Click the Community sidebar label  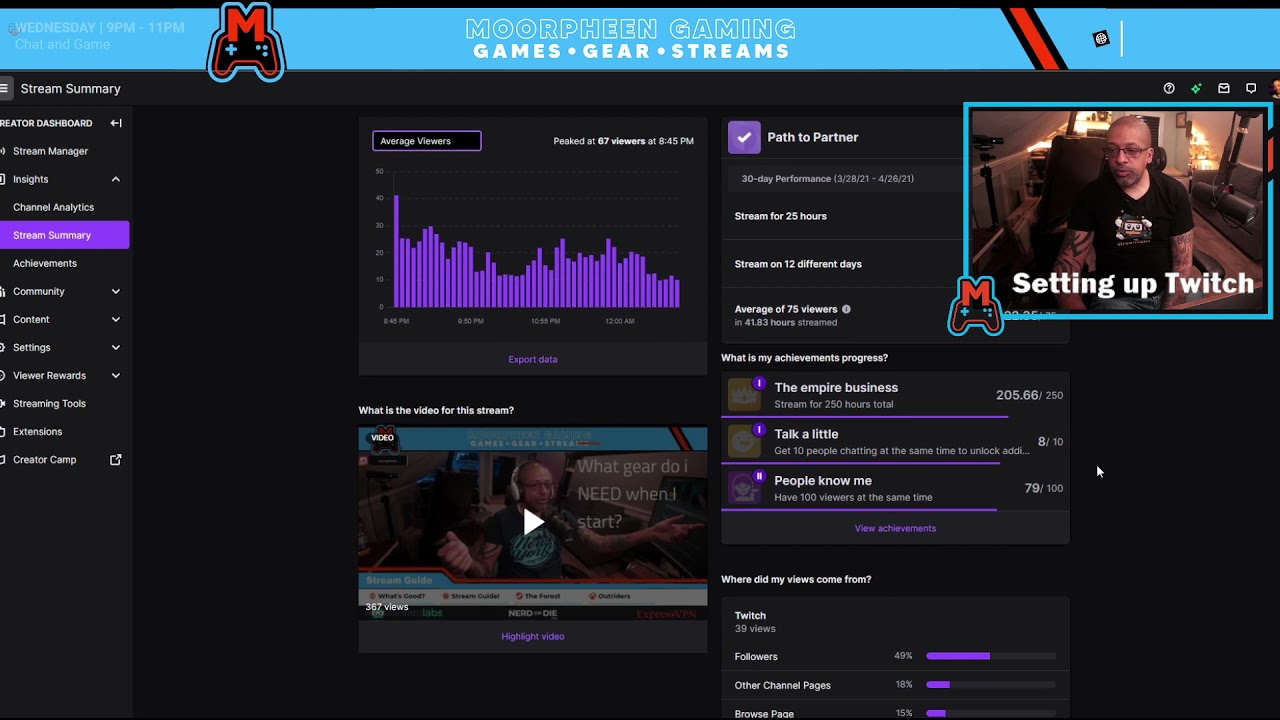pyautogui.click(x=39, y=291)
